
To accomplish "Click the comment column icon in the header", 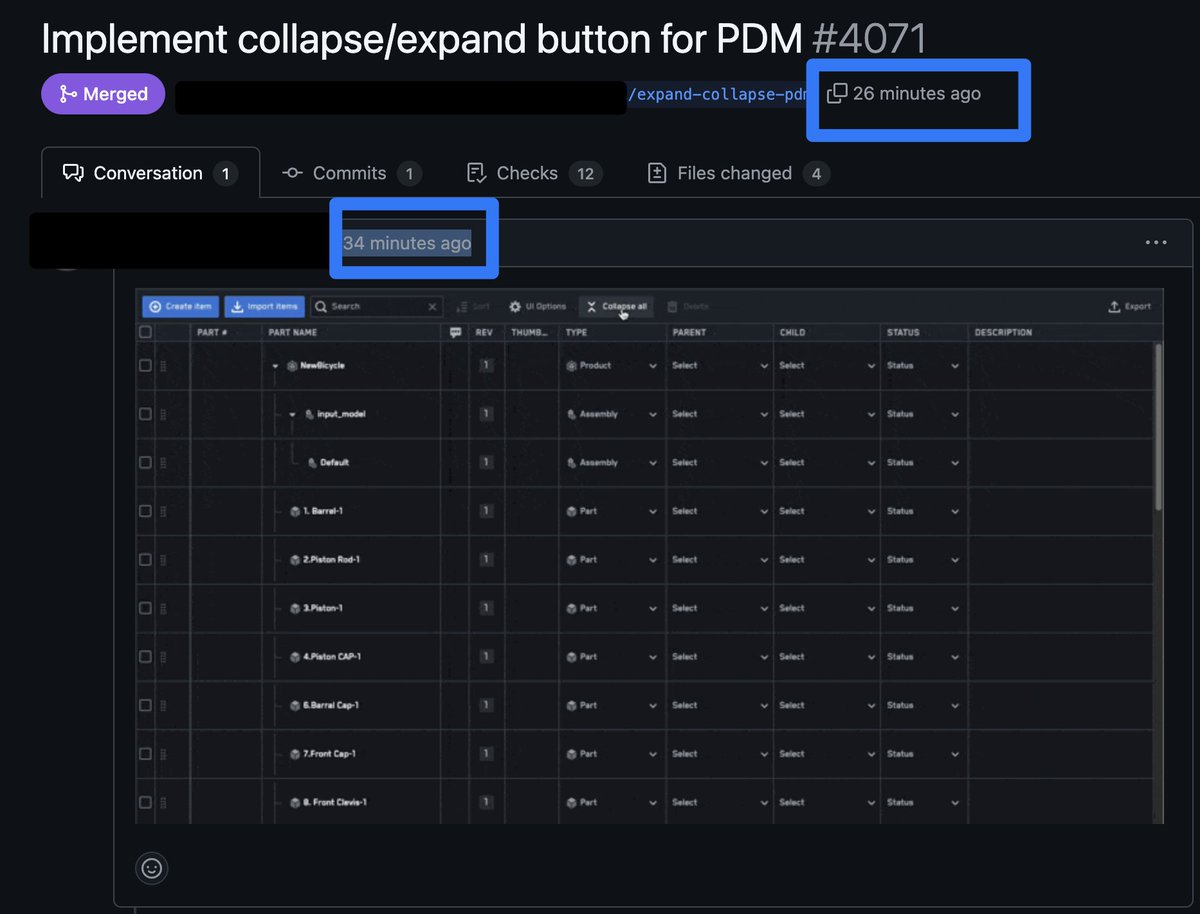I will [456, 332].
